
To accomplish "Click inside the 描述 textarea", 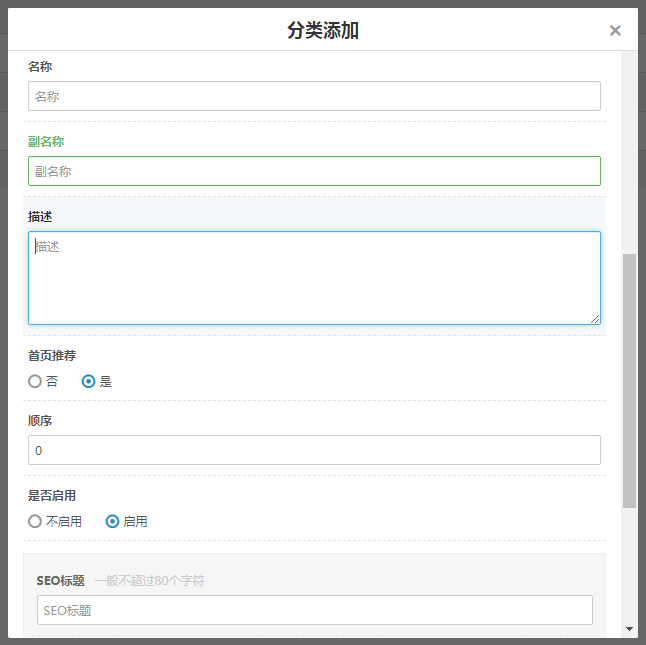I will tap(314, 278).
